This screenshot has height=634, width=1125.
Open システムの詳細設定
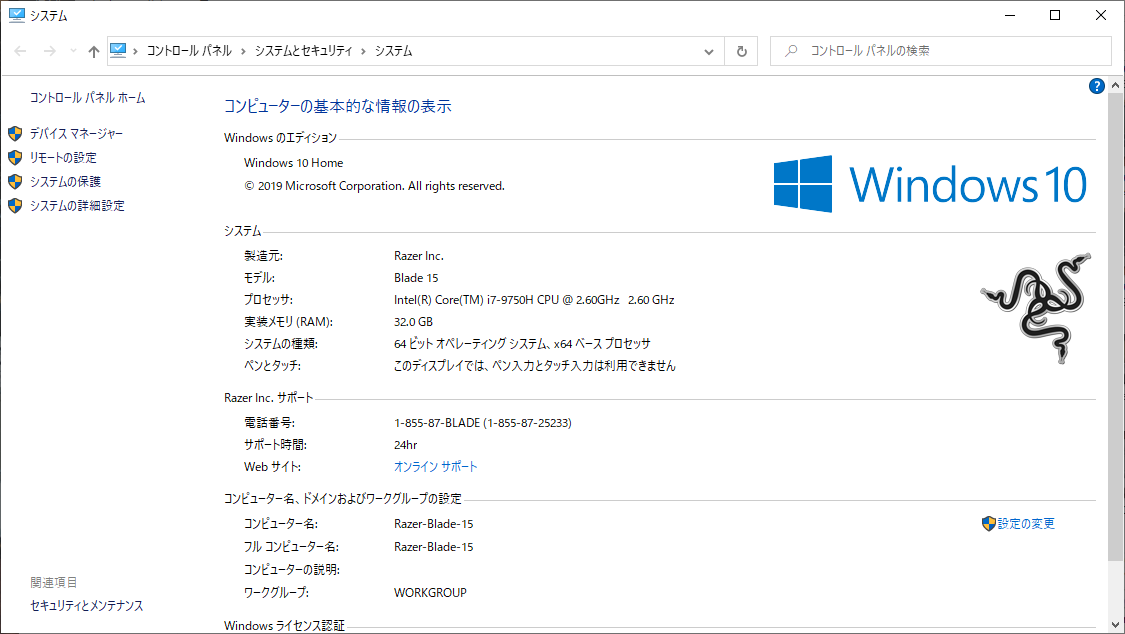[77, 206]
